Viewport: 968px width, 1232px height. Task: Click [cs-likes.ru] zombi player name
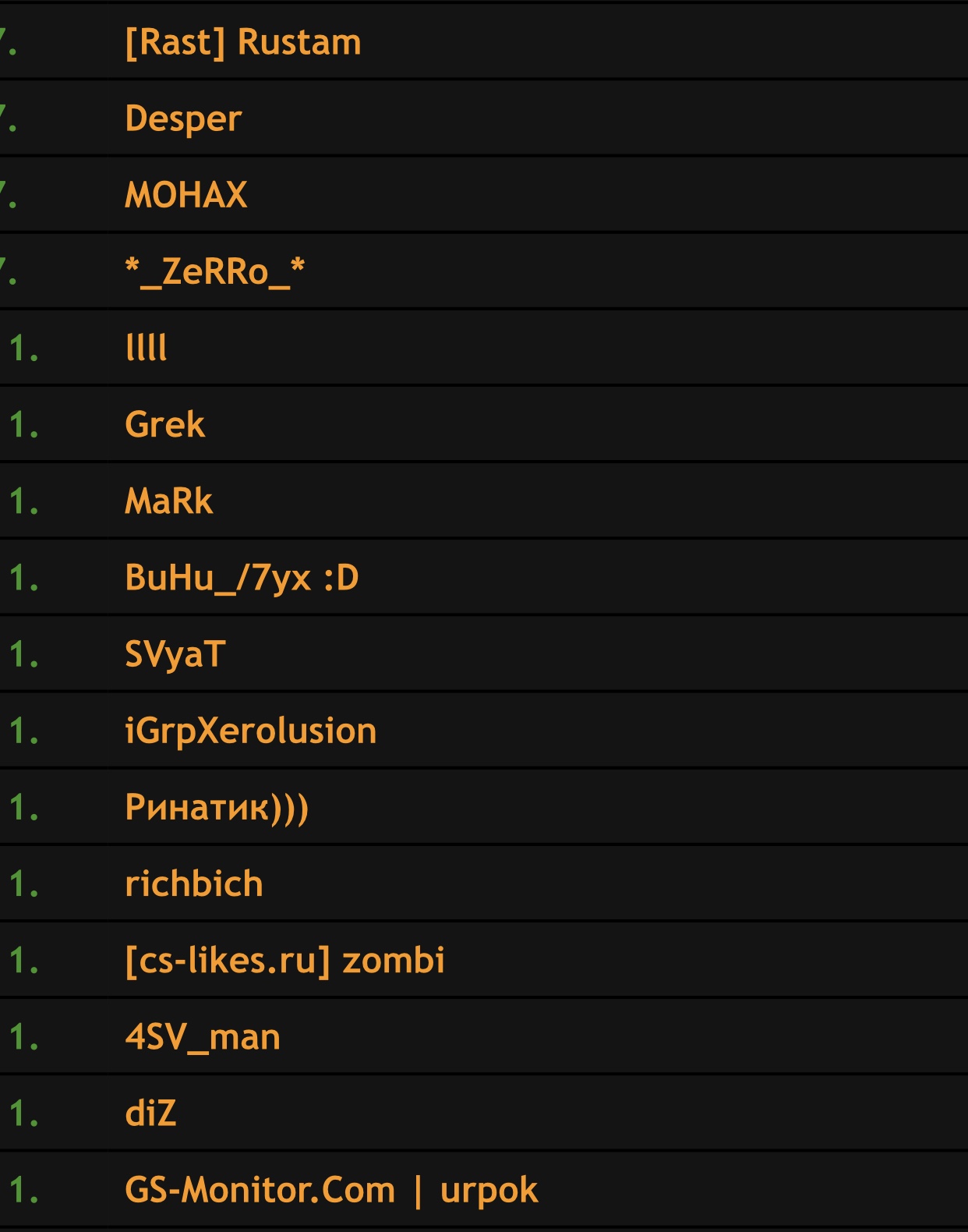(284, 960)
